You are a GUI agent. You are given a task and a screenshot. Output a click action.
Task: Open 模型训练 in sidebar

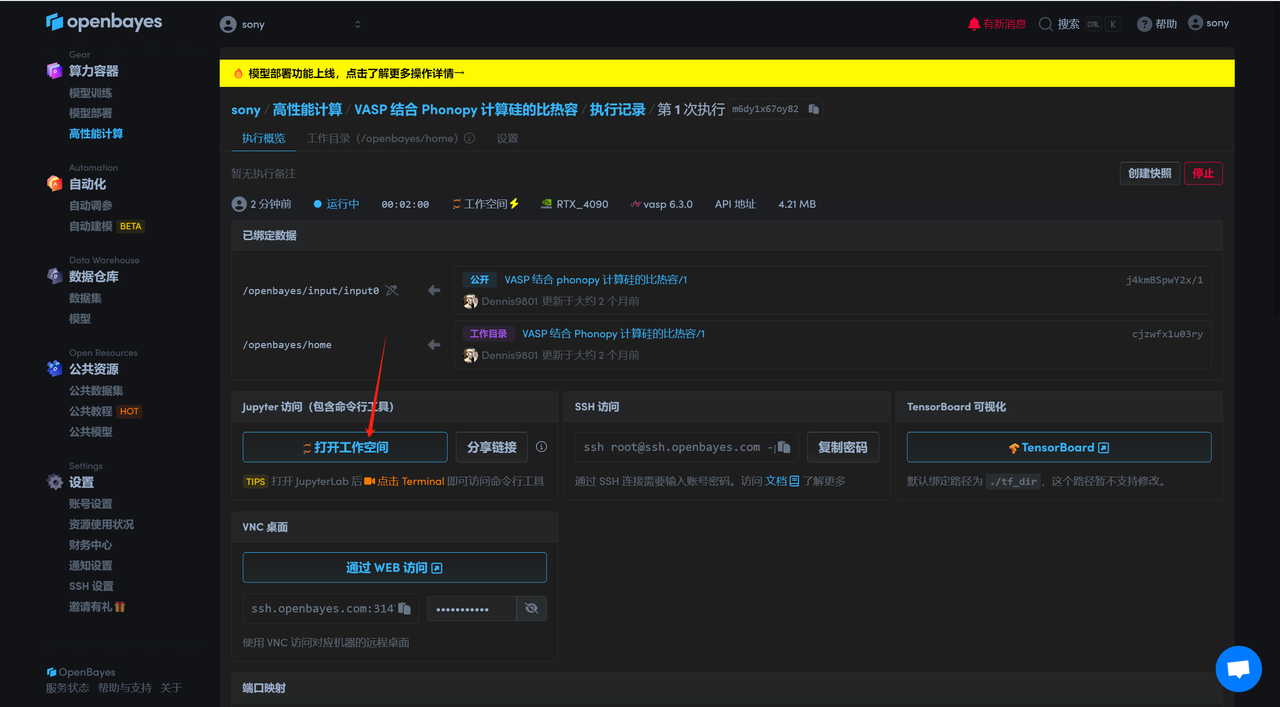pyautogui.click(x=90, y=93)
